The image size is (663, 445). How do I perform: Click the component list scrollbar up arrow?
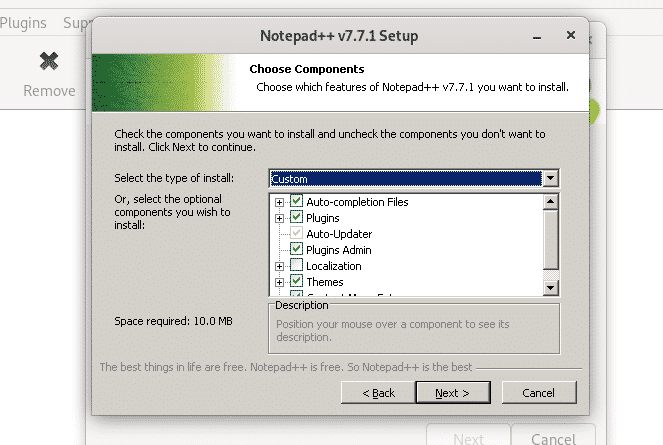[550, 201]
